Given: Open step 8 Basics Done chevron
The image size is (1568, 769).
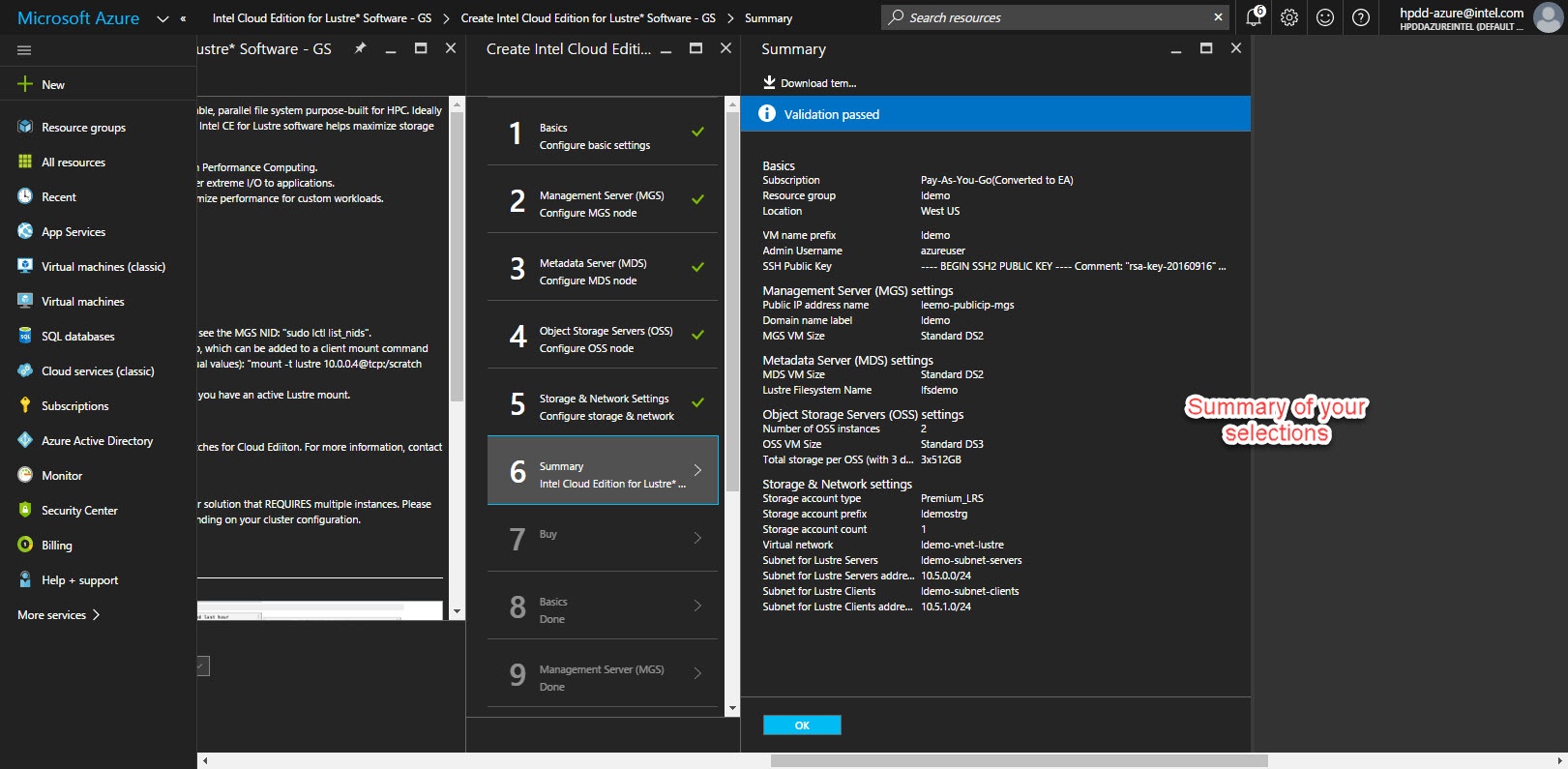Looking at the screenshot, I should click(x=697, y=606).
